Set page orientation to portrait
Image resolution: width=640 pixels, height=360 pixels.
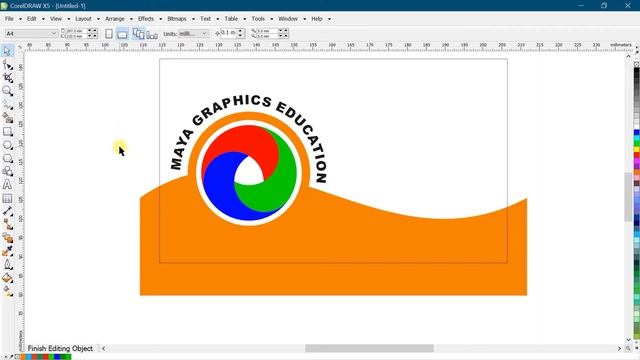(109, 33)
